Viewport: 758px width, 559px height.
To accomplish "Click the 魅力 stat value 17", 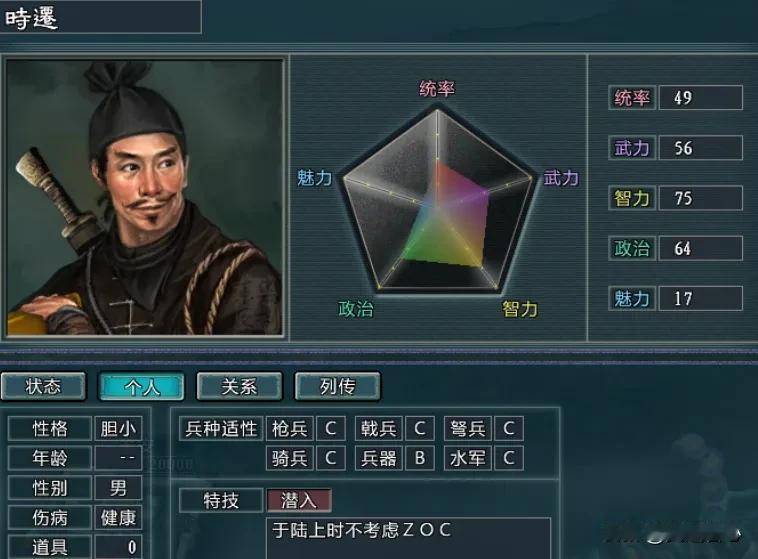I will click(700, 298).
